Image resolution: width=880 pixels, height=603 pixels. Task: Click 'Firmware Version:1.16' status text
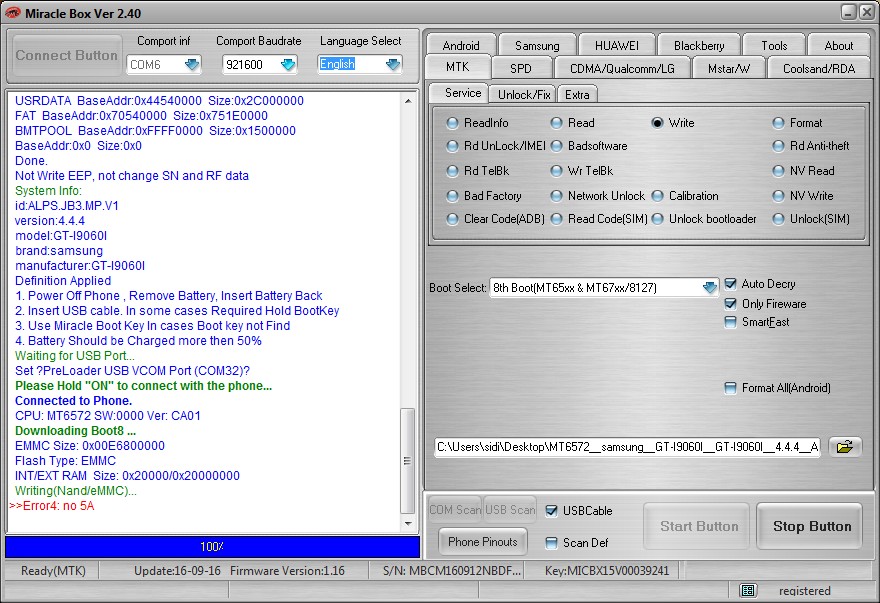click(287, 571)
